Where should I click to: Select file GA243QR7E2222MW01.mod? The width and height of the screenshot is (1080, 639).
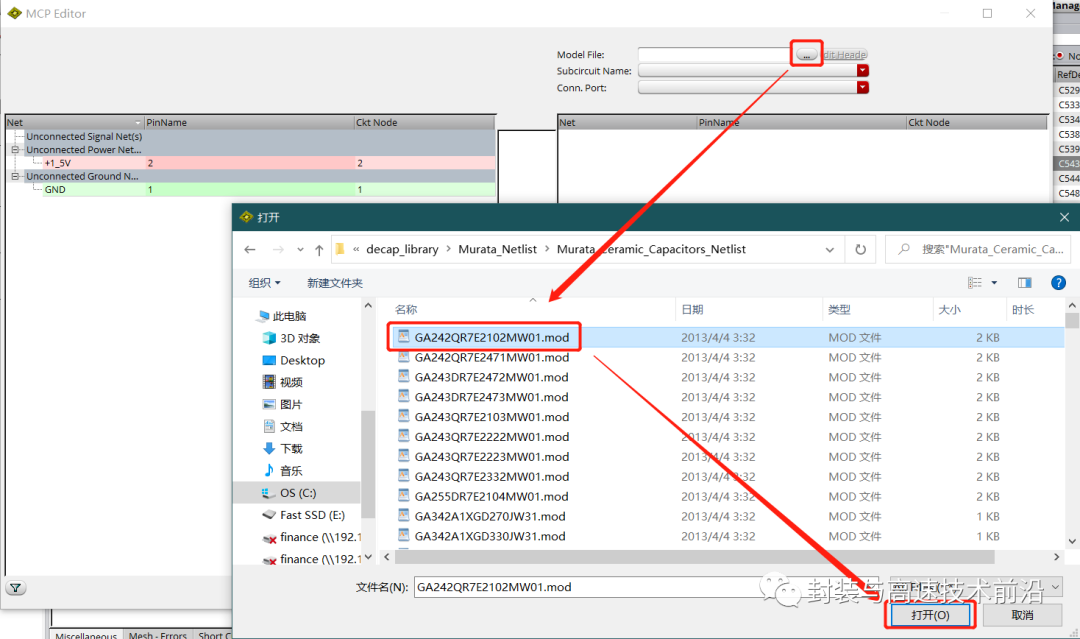492,437
